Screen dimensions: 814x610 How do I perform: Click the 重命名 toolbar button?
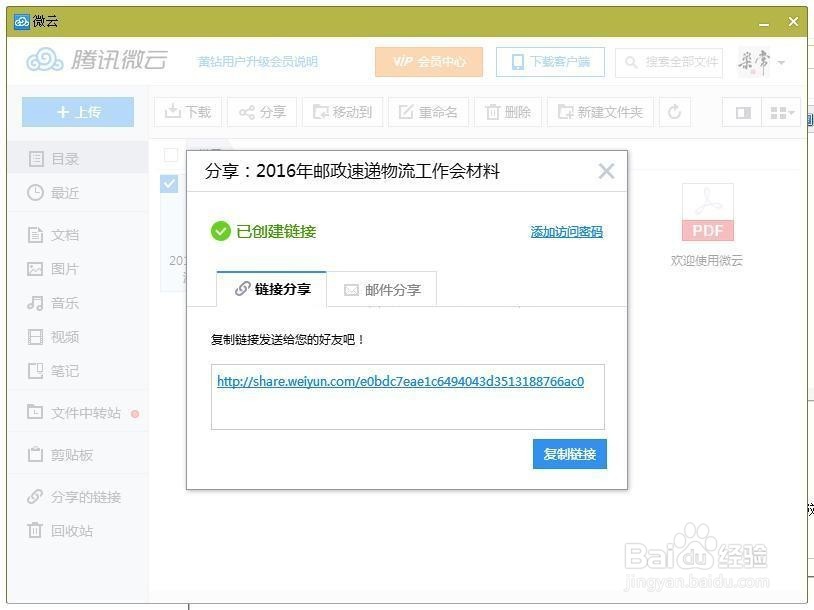tap(428, 112)
